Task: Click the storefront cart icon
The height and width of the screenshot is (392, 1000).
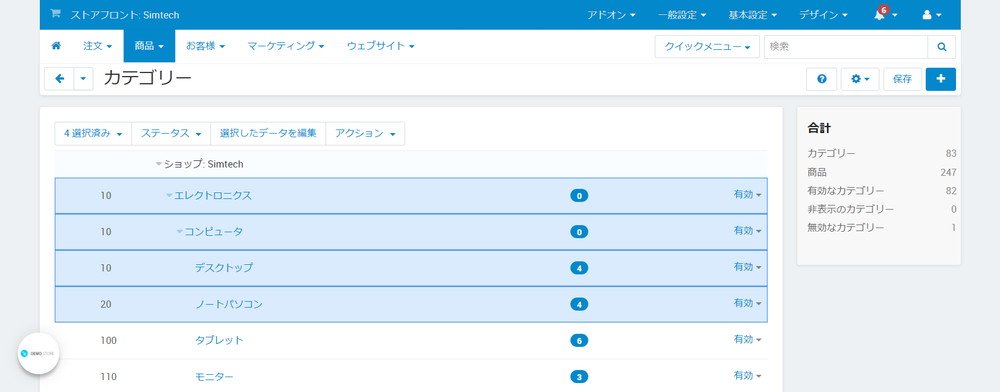Action: (55, 14)
